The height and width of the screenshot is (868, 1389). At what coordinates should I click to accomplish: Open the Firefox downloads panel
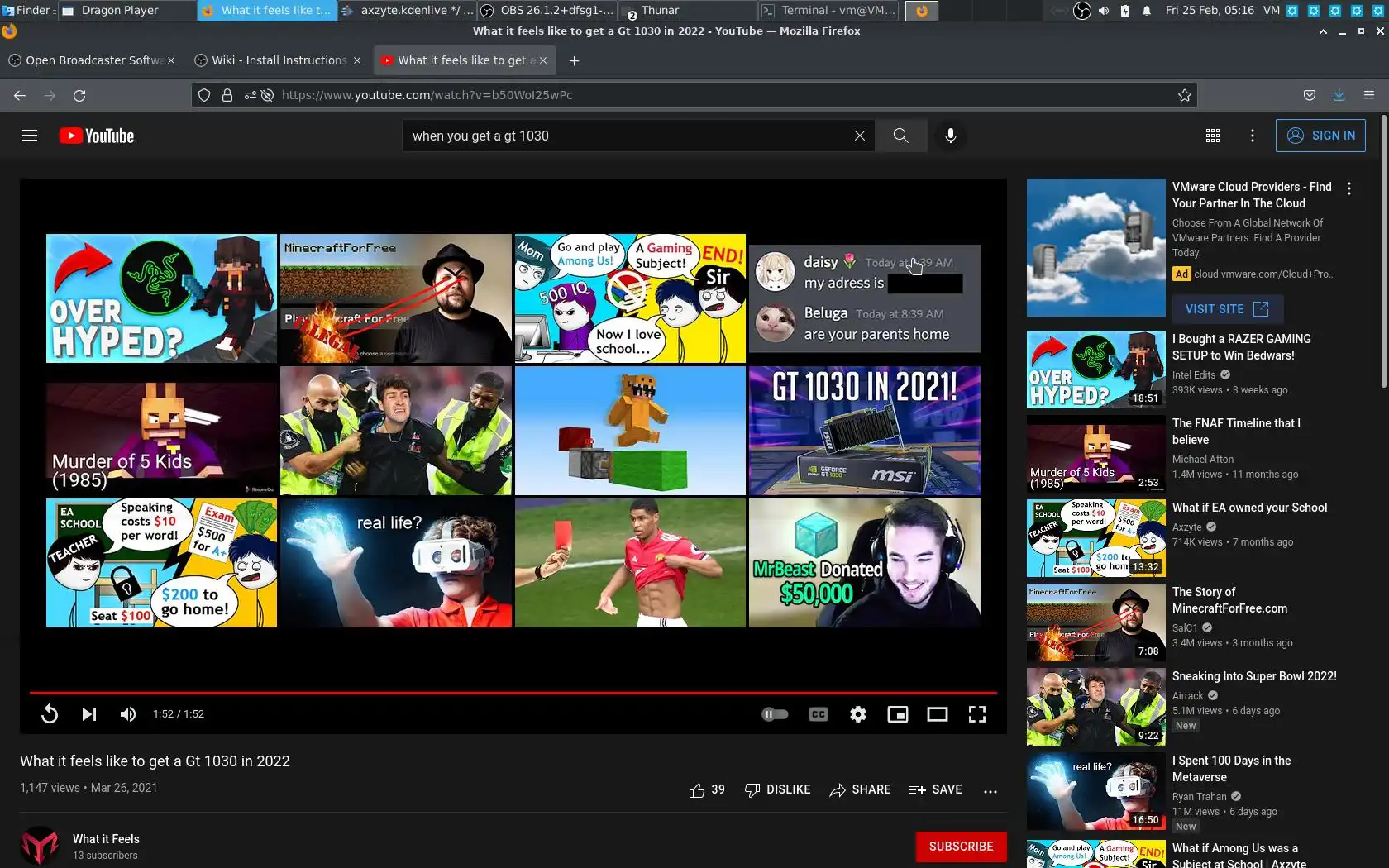pyautogui.click(x=1339, y=96)
